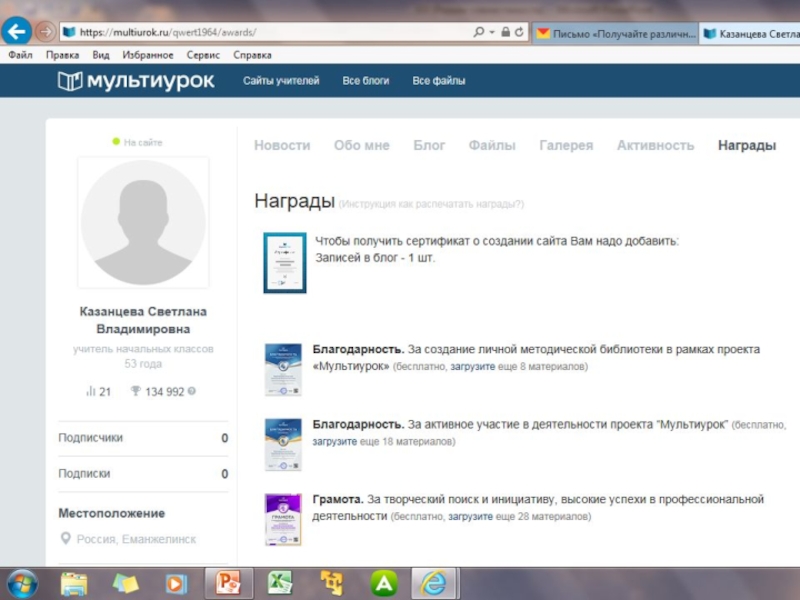Open the Справка menu
This screenshot has width=800, height=600.
252,55
